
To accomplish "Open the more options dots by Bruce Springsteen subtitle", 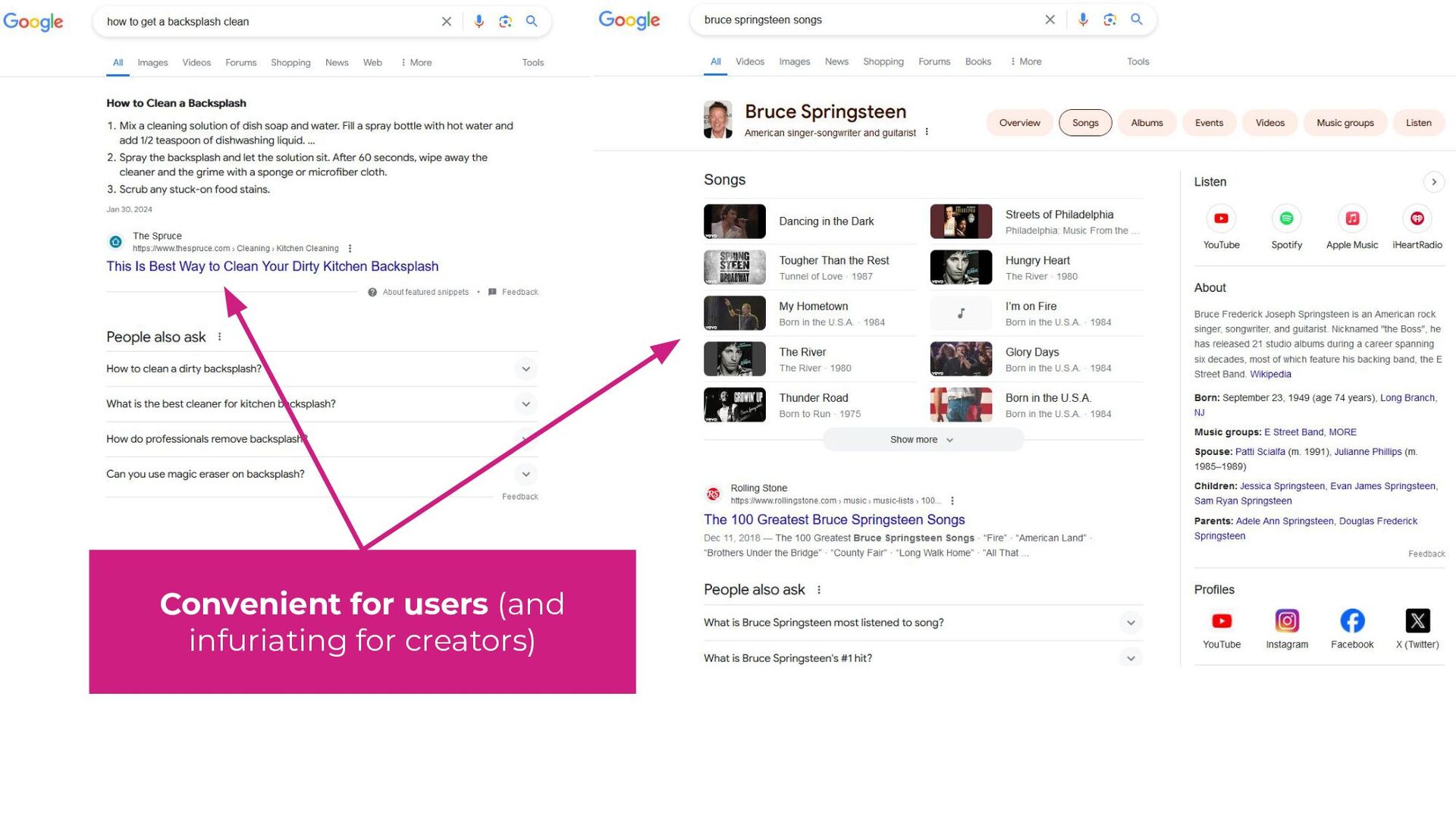I will [x=927, y=132].
